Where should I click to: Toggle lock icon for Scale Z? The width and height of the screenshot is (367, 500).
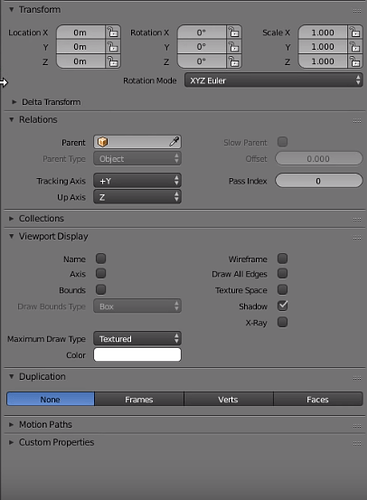pos(355,61)
